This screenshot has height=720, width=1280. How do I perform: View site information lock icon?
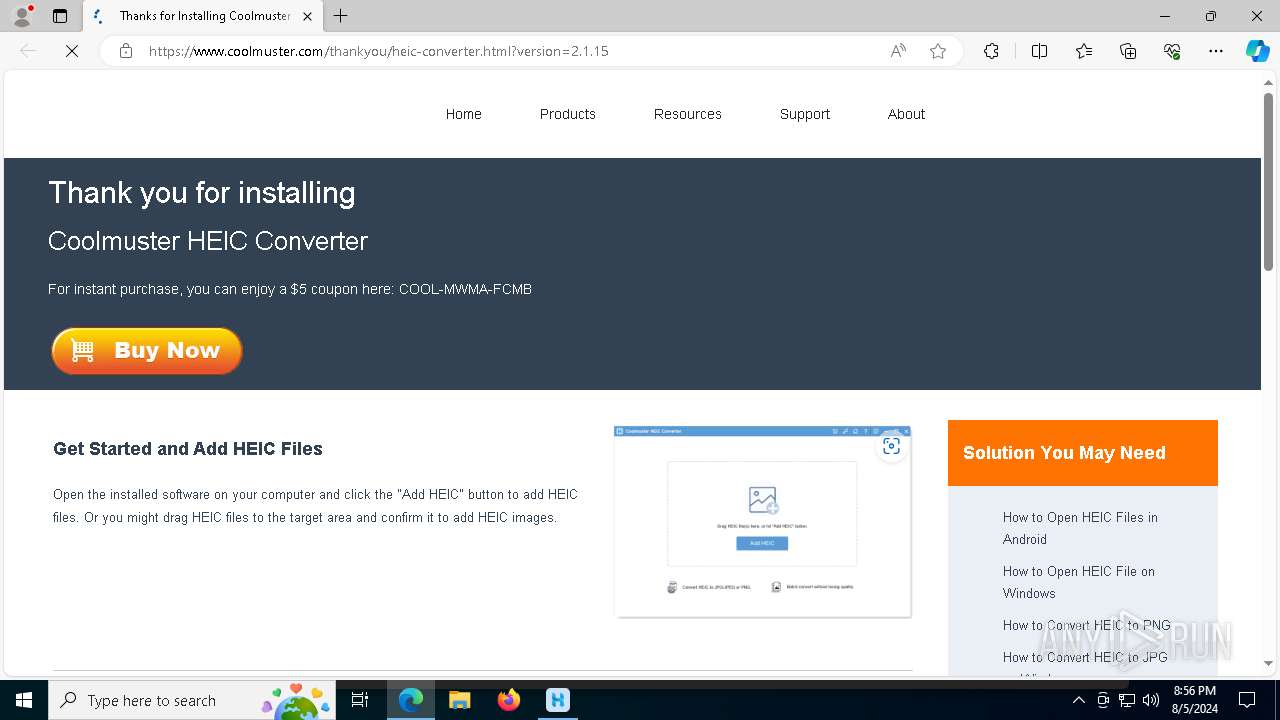[126, 51]
